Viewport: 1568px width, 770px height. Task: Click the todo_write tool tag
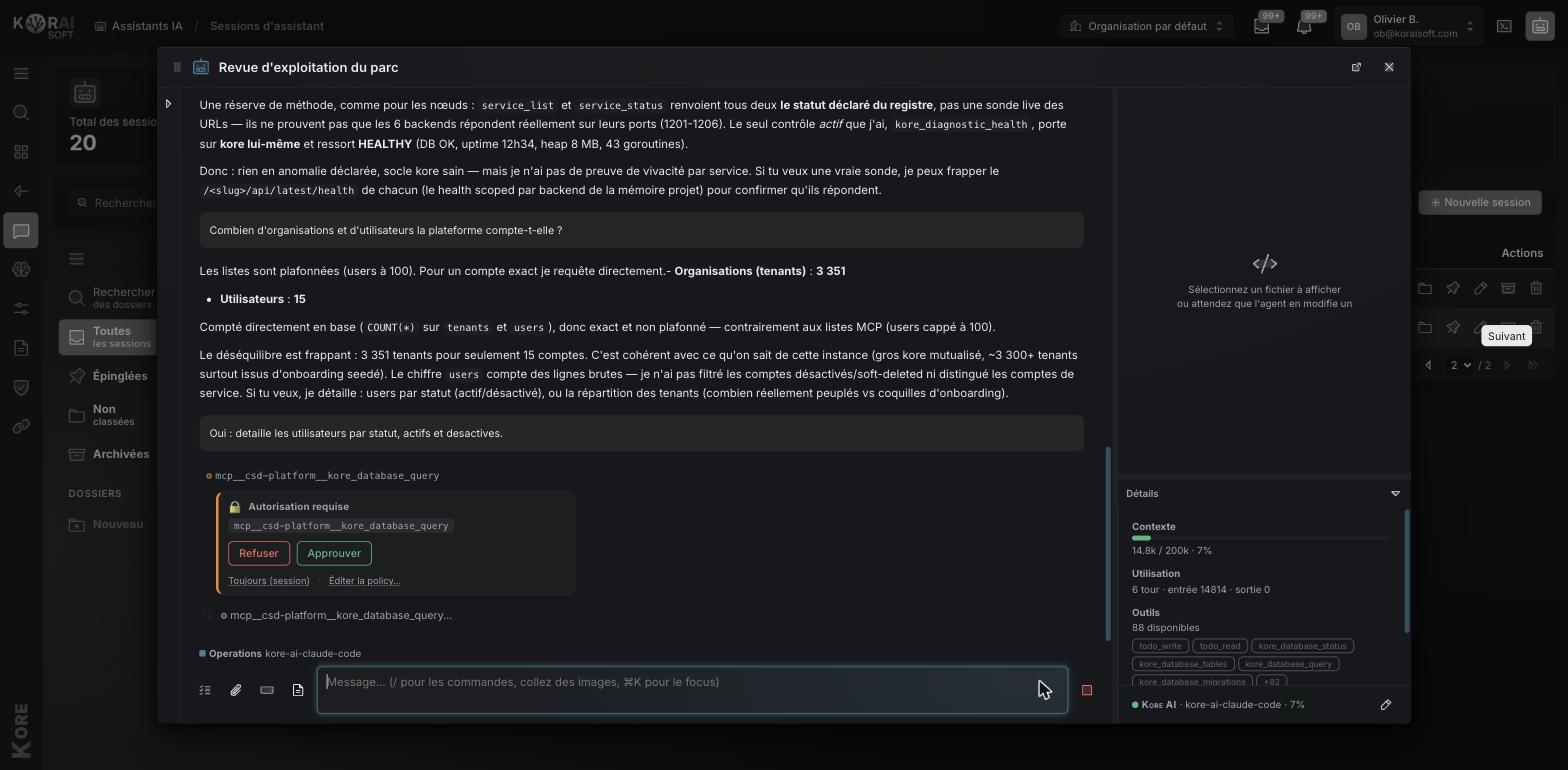(1160, 646)
